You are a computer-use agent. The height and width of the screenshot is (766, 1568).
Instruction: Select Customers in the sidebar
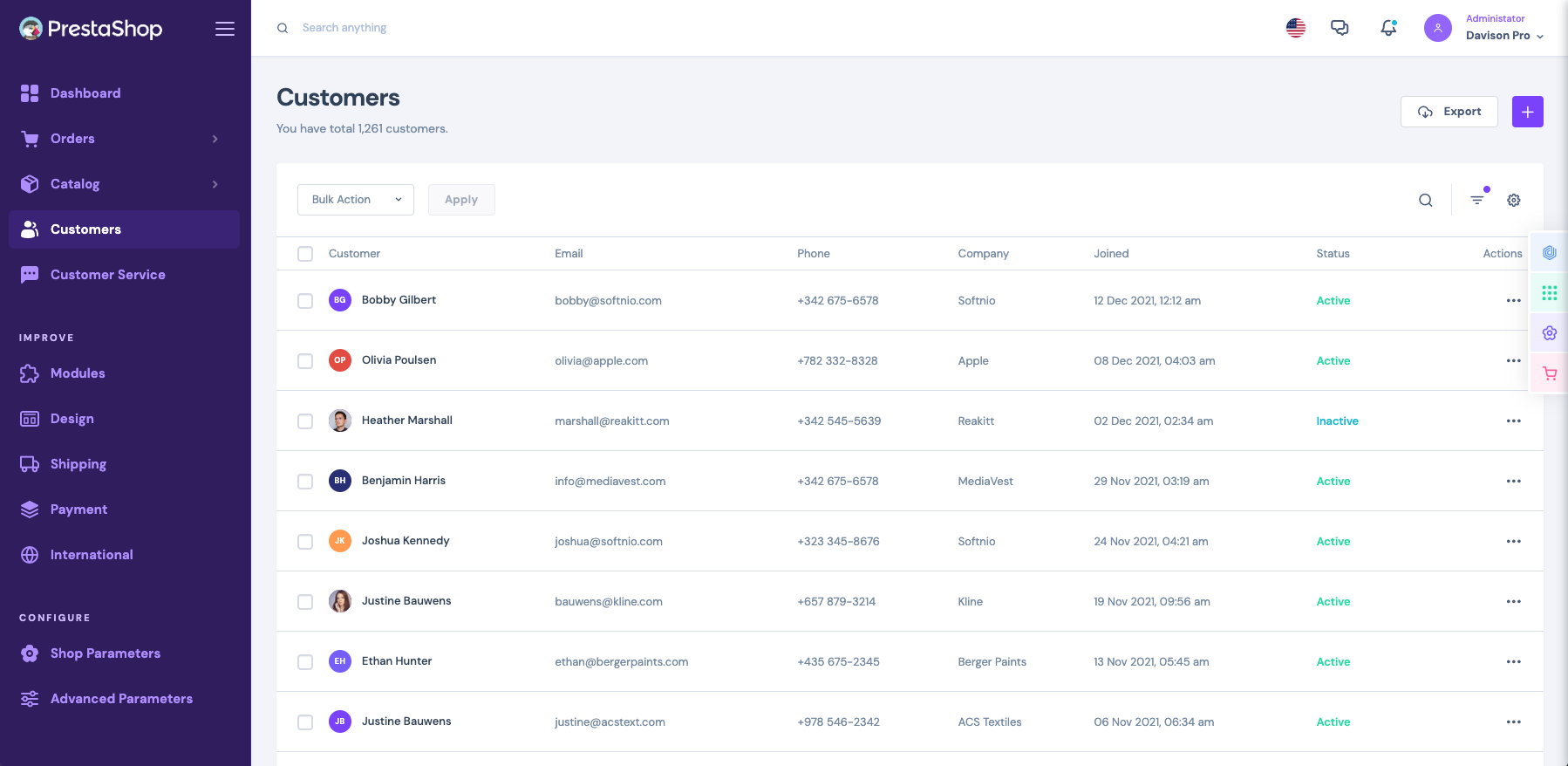pos(125,229)
